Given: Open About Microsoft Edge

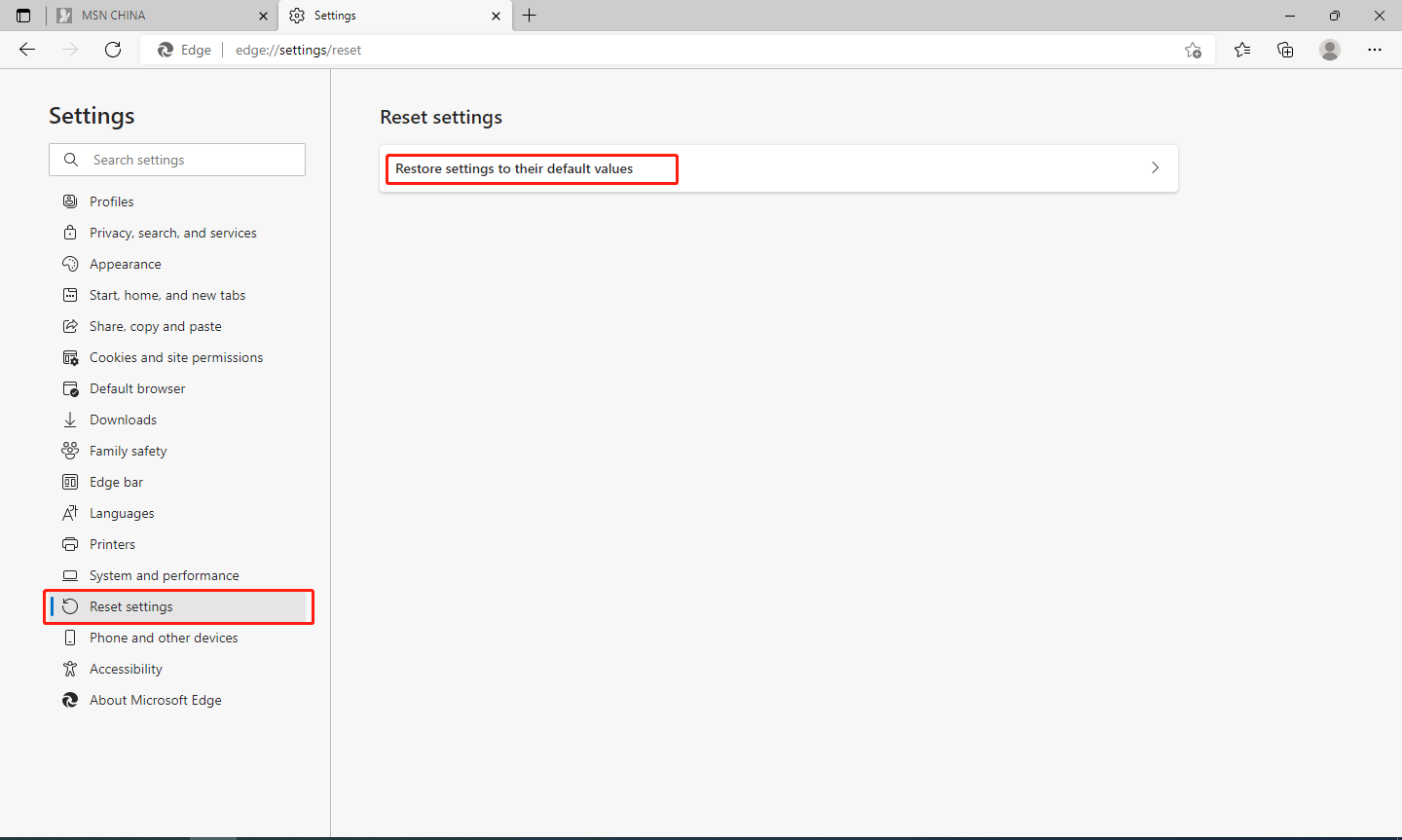Looking at the screenshot, I should tap(155, 699).
